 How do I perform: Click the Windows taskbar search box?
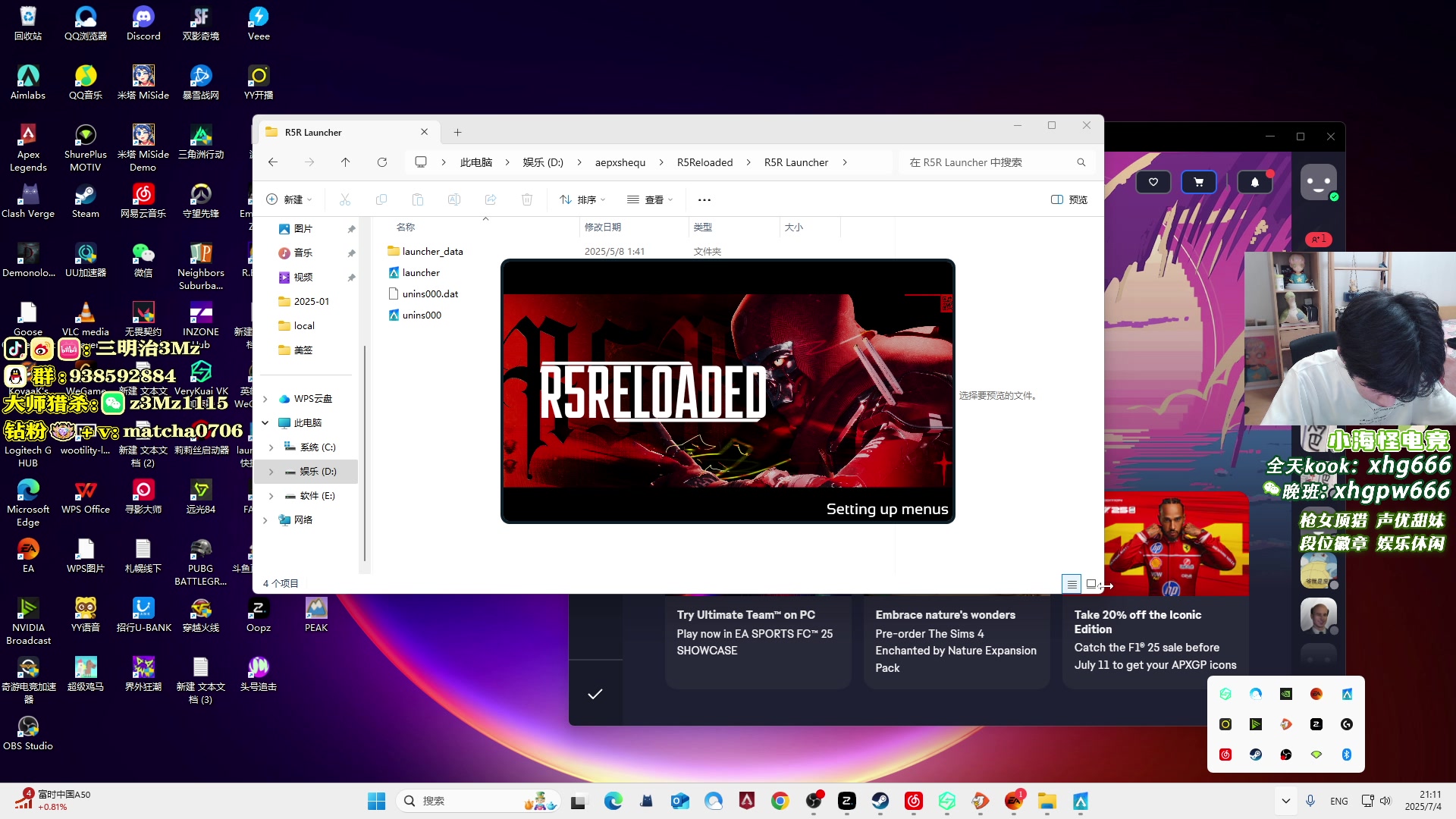click(x=478, y=801)
